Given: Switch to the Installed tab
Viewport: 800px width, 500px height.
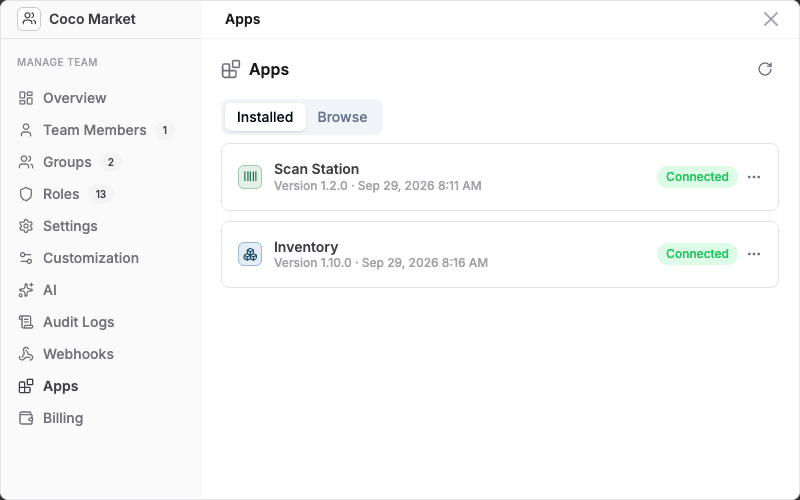Looking at the screenshot, I should pos(265,117).
